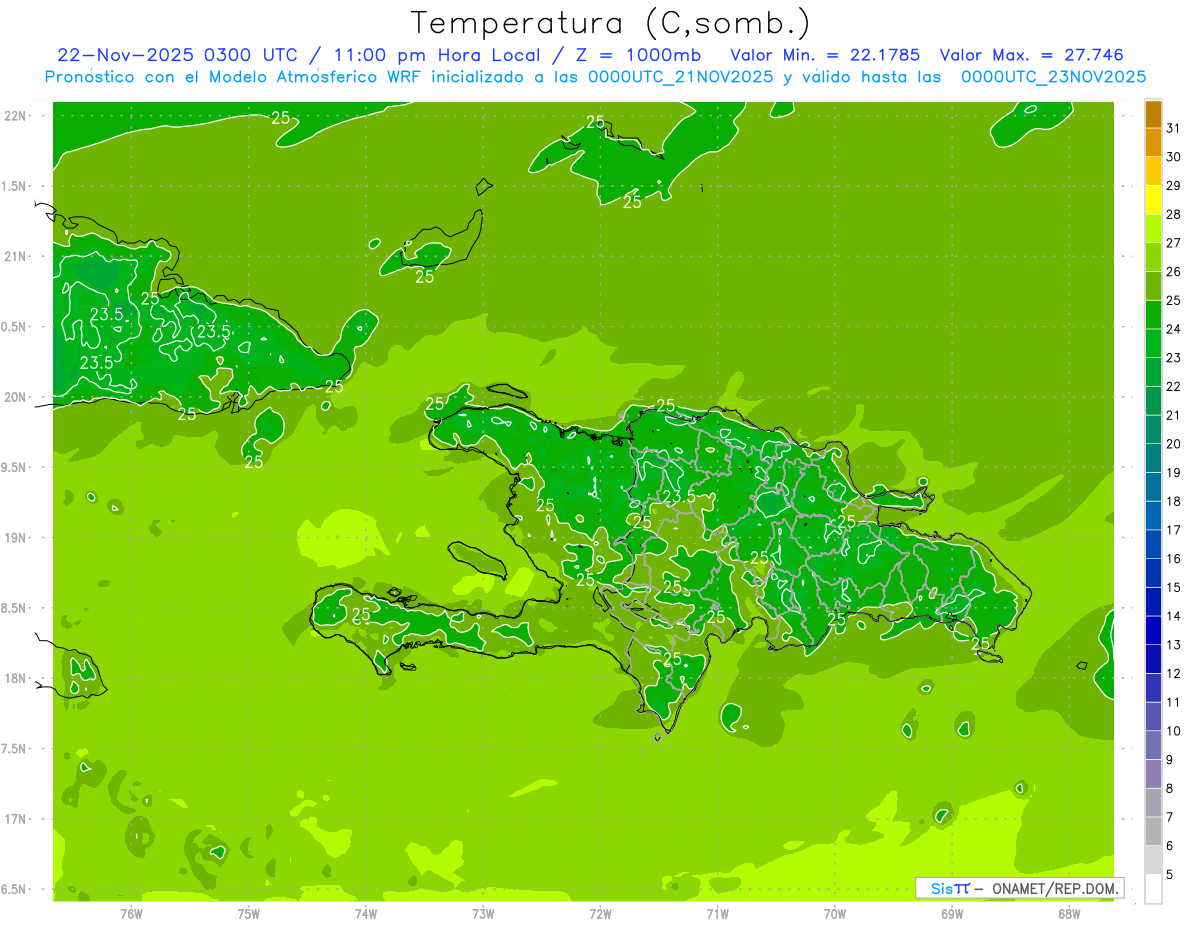Click the '76W' longitude axis label

tap(131, 913)
